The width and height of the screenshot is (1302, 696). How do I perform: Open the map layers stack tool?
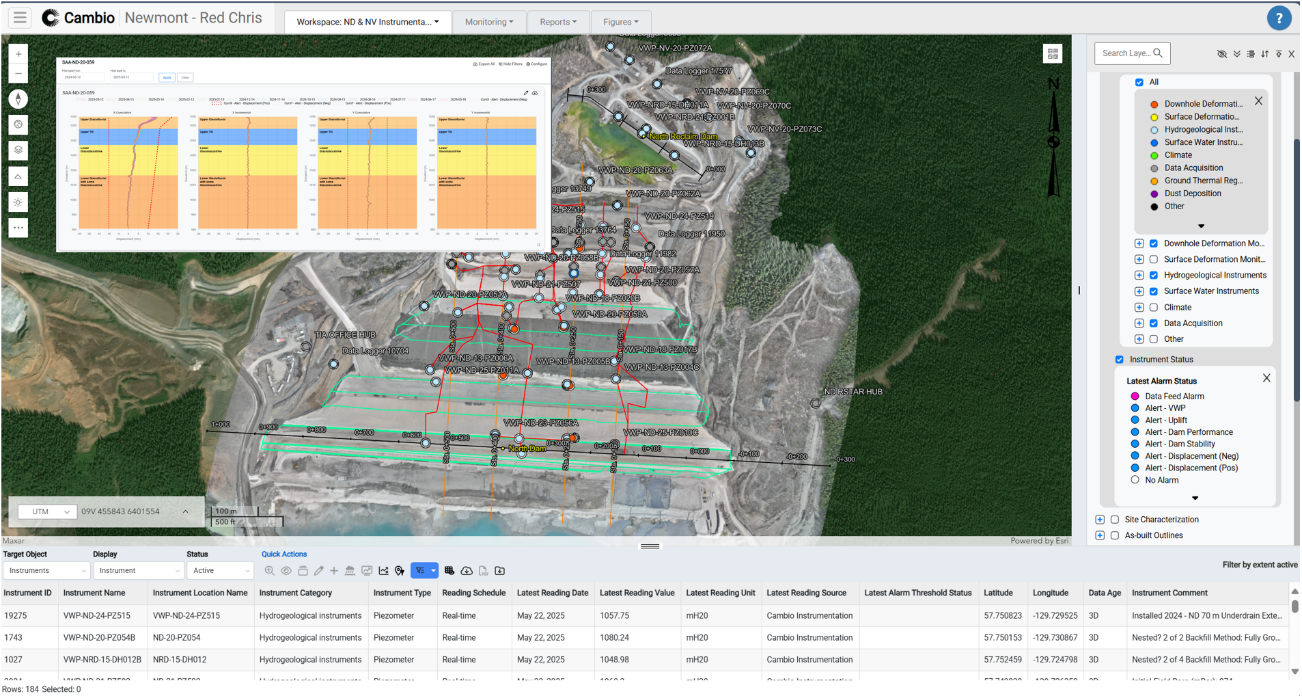pos(19,149)
